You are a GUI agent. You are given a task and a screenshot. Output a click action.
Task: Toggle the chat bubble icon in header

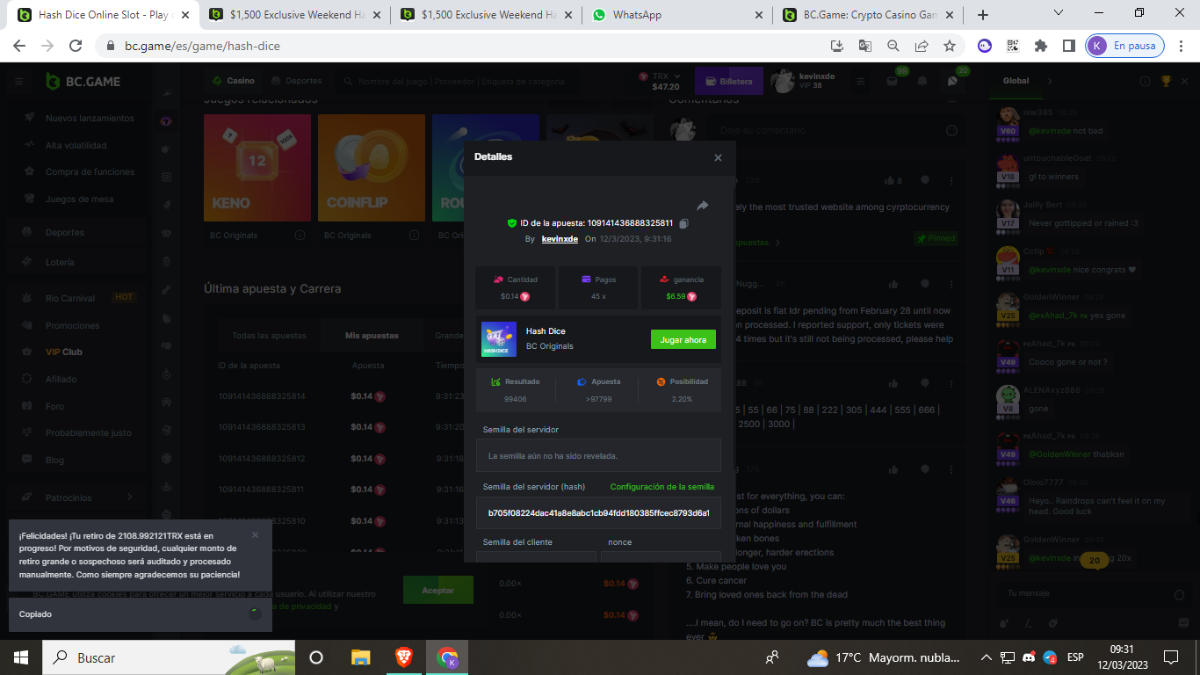953,81
